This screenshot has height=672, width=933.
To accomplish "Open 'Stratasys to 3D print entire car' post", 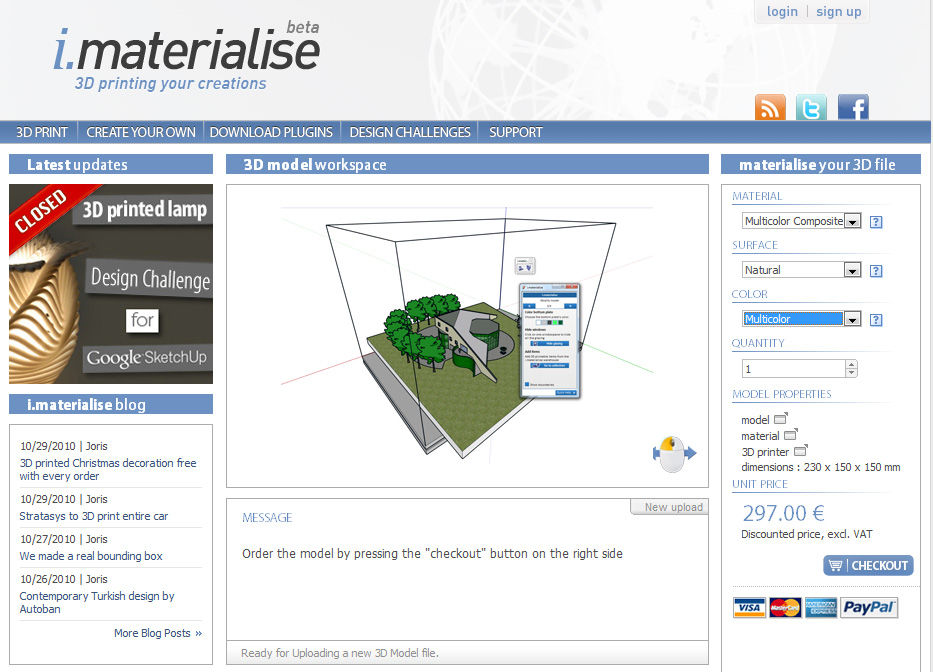I will (93, 516).
